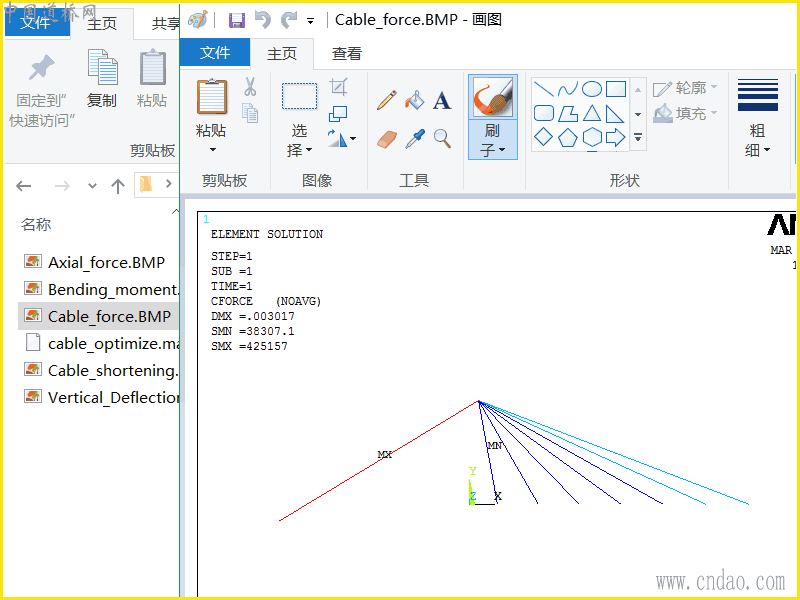Image resolution: width=800 pixels, height=600 pixels.
Task: Select the Color picker eyedropper
Action: click(x=415, y=138)
